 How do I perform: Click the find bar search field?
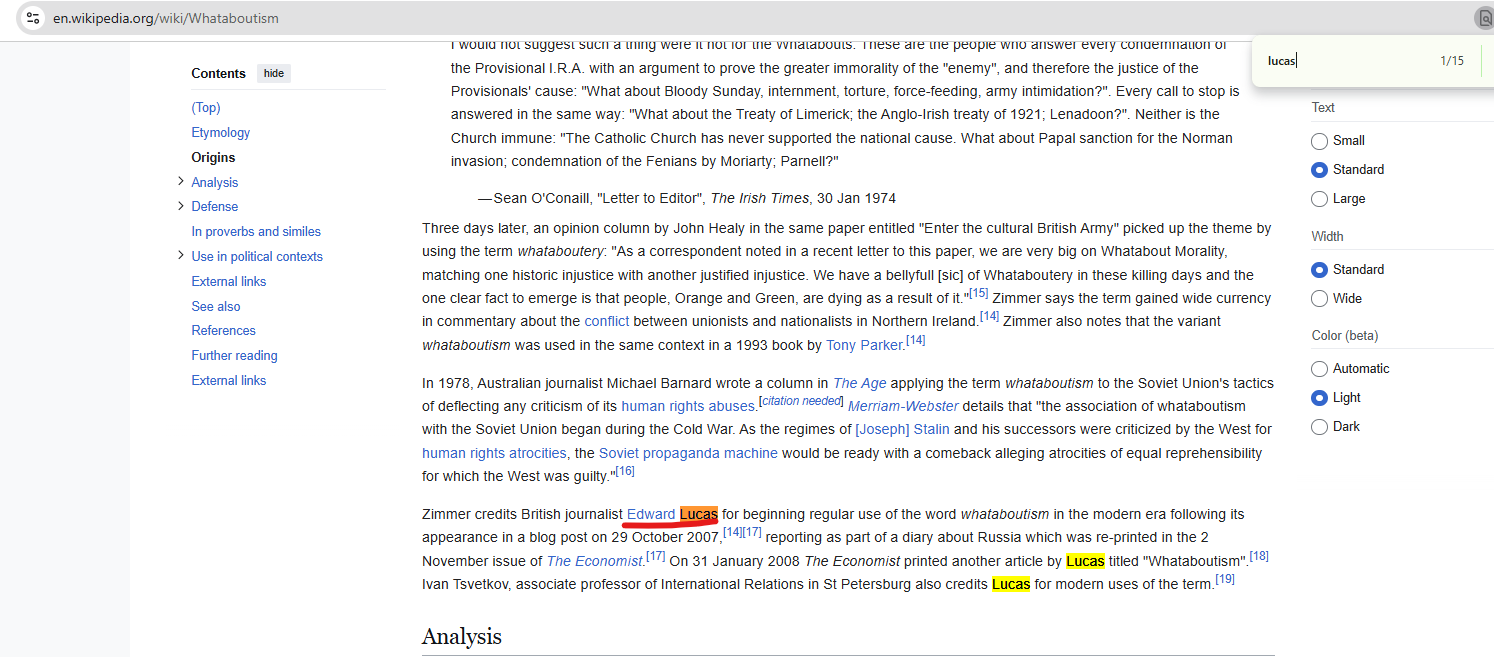(x=1340, y=61)
